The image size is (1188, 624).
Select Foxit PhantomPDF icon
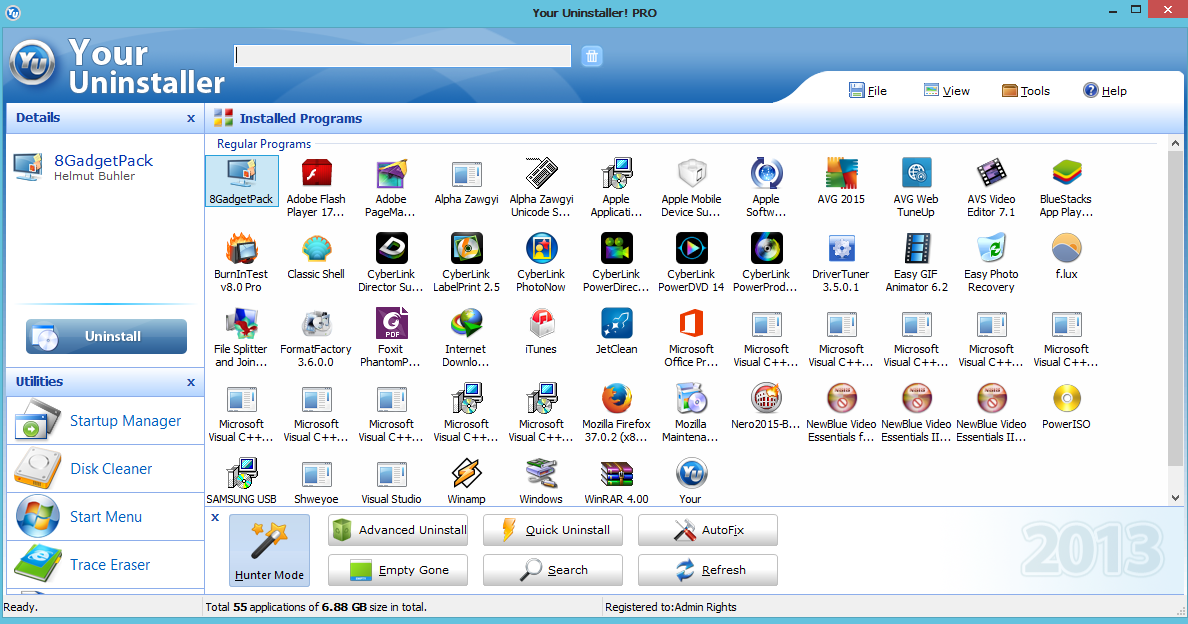click(x=391, y=324)
